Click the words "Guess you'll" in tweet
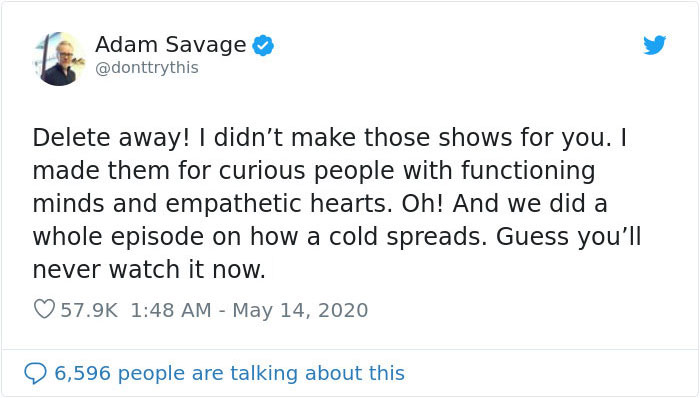 point(569,237)
